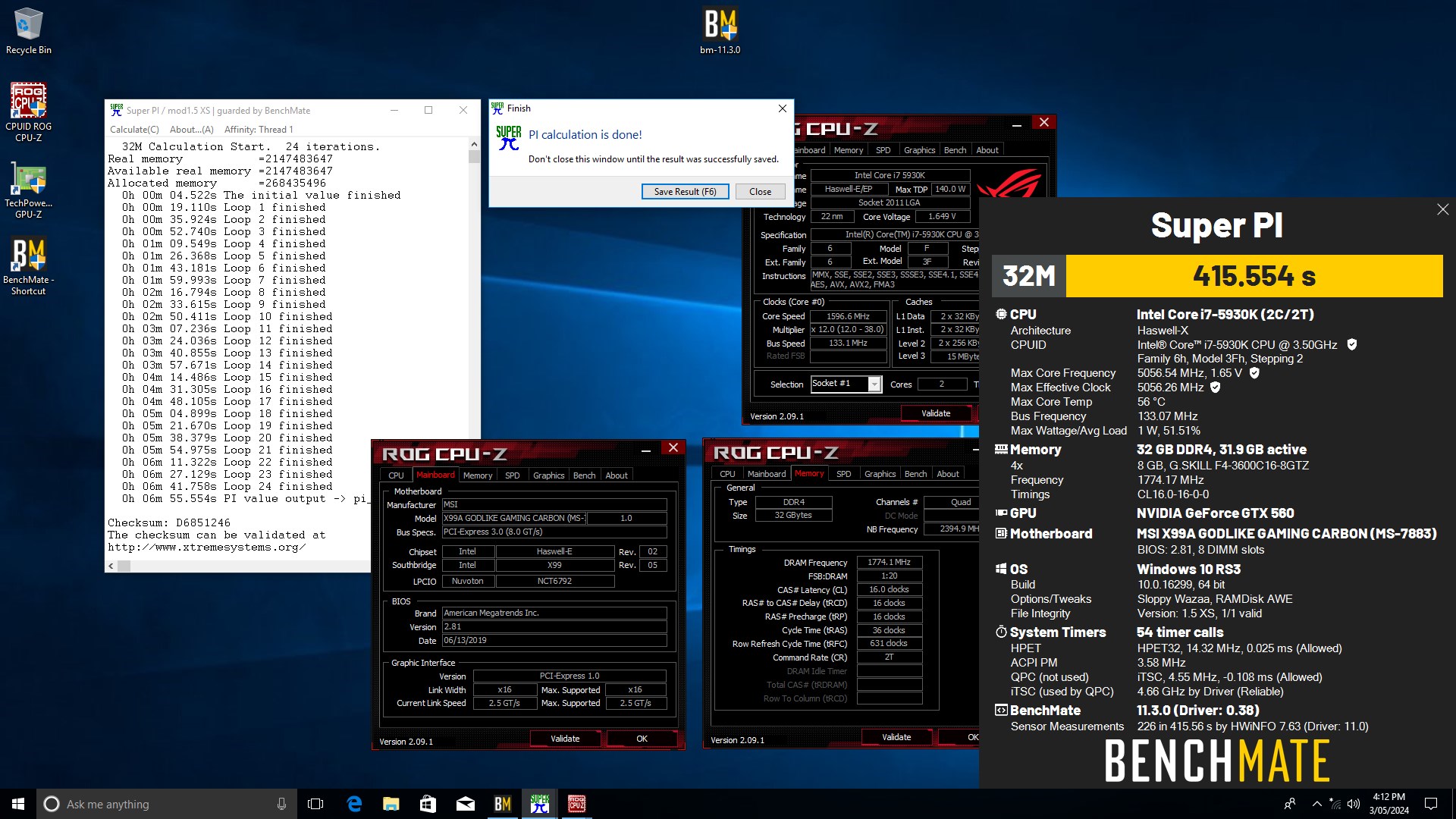Switch to CPU tab in Mainboard CPU-Z window
Image resolution: width=1456 pixels, height=819 pixels.
pos(396,475)
